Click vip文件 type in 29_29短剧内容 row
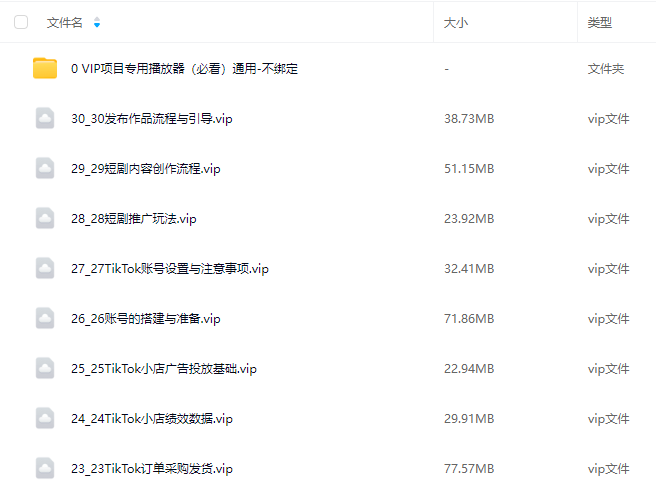 pyautogui.click(x=608, y=169)
